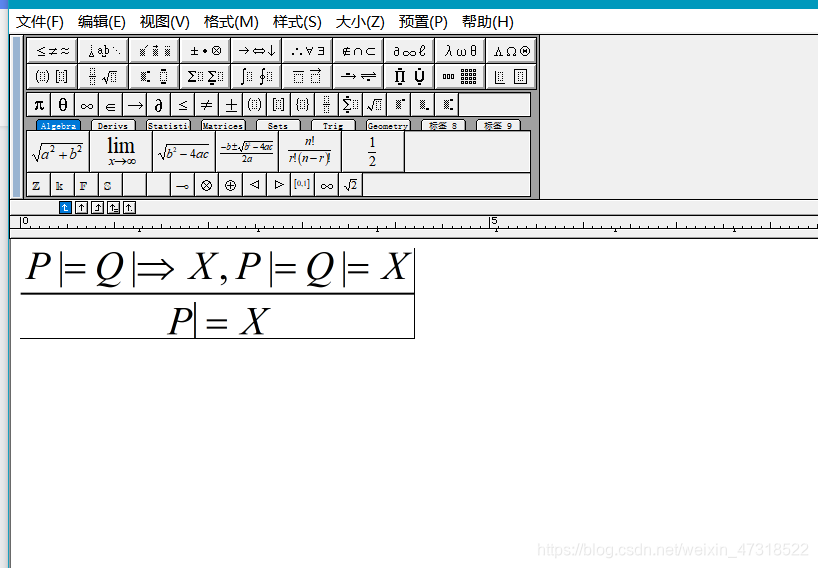This screenshot has width=818, height=568.
Task: Insert square root of 2 expression
Action: coord(351,185)
